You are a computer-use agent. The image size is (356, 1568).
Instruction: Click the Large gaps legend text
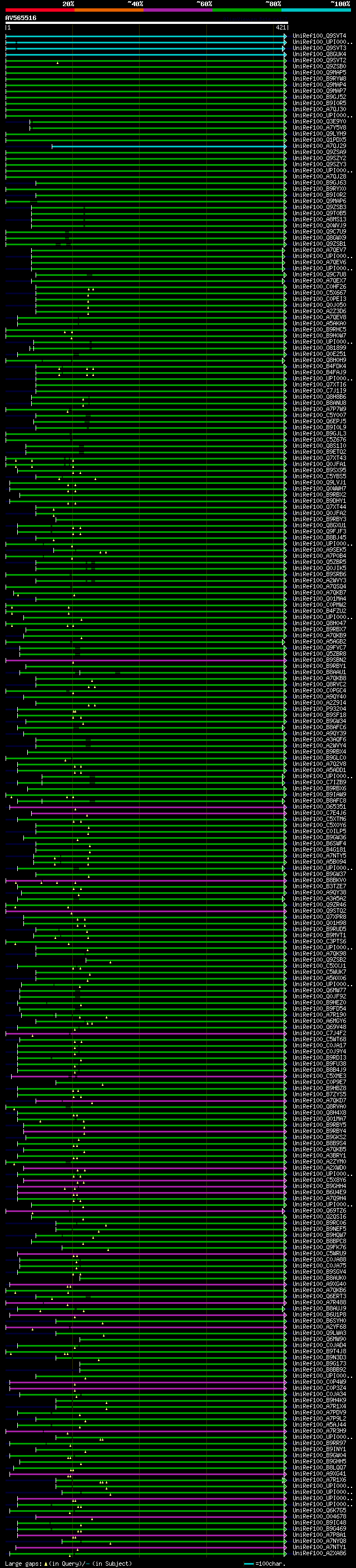[x=24, y=1564]
